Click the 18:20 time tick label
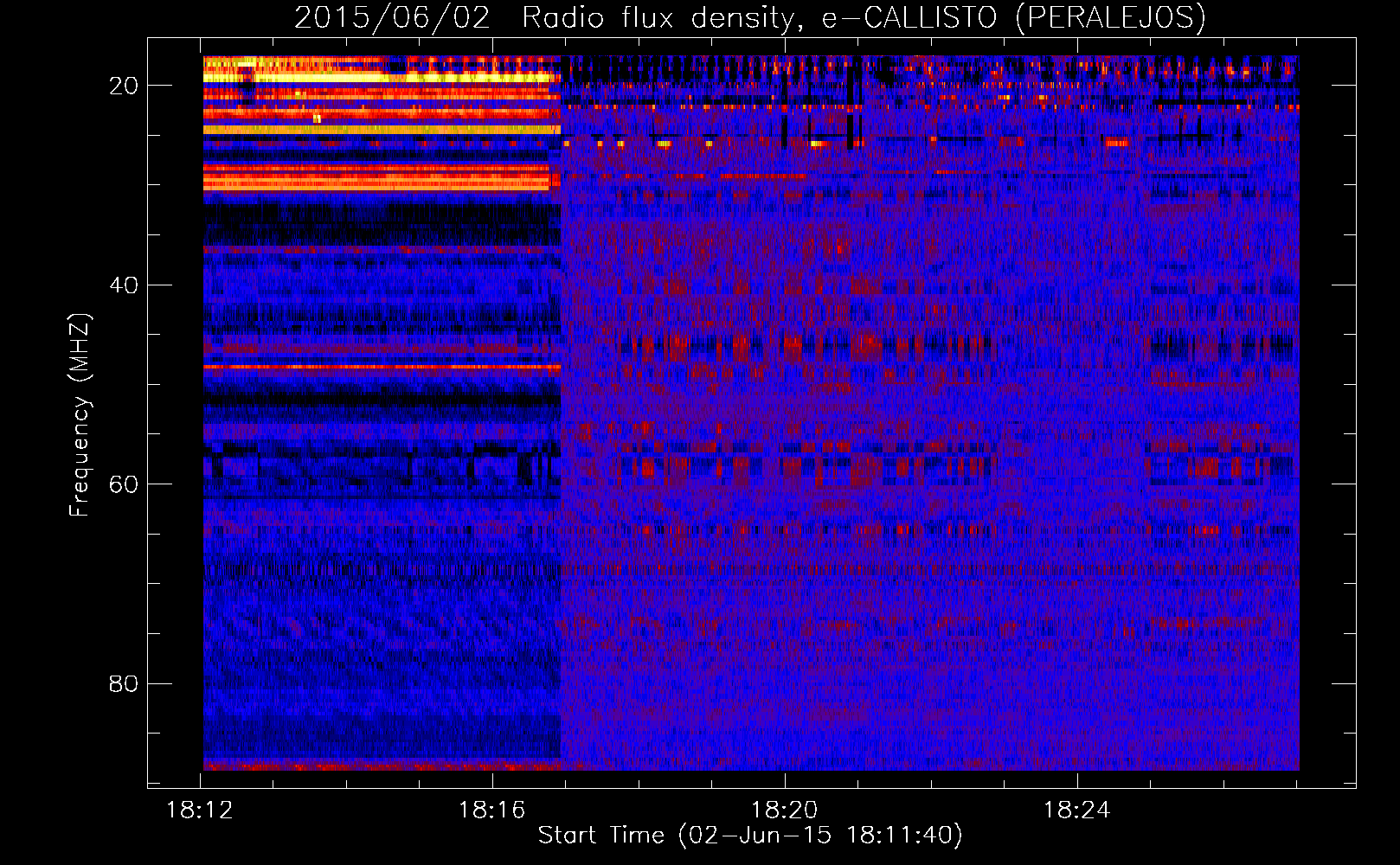Screen dimensions: 1400x865 [785, 810]
